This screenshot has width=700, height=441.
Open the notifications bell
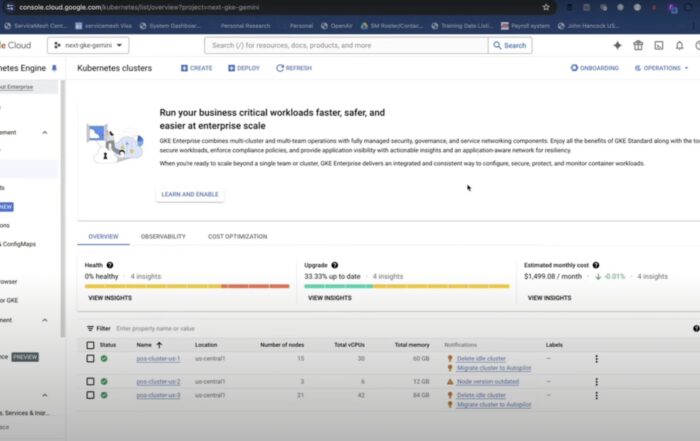680,45
